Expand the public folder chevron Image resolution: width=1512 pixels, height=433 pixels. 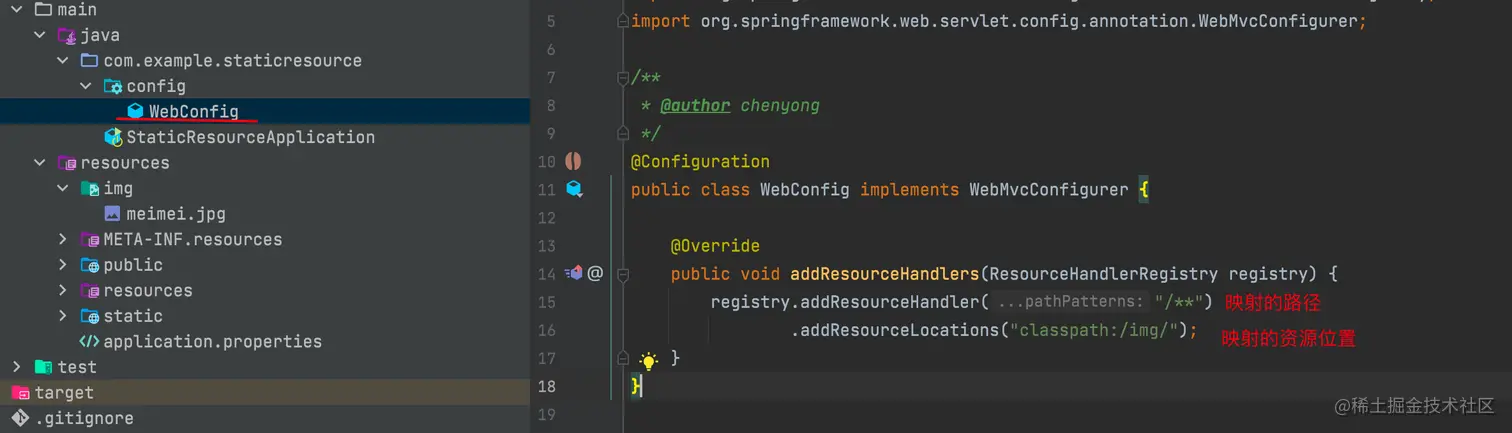[62, 265]
